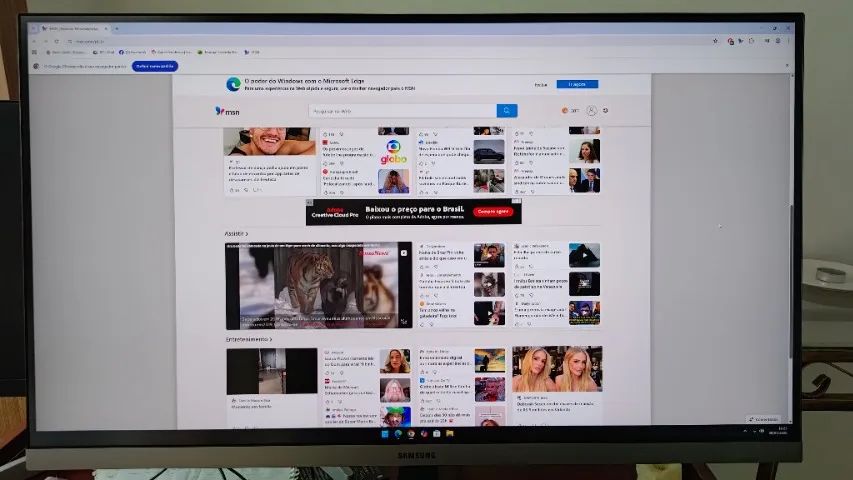The width and height of the screenshot is (853, 480).
Task: Expand the Assistir section chevron
Action: tap(247, 233)
